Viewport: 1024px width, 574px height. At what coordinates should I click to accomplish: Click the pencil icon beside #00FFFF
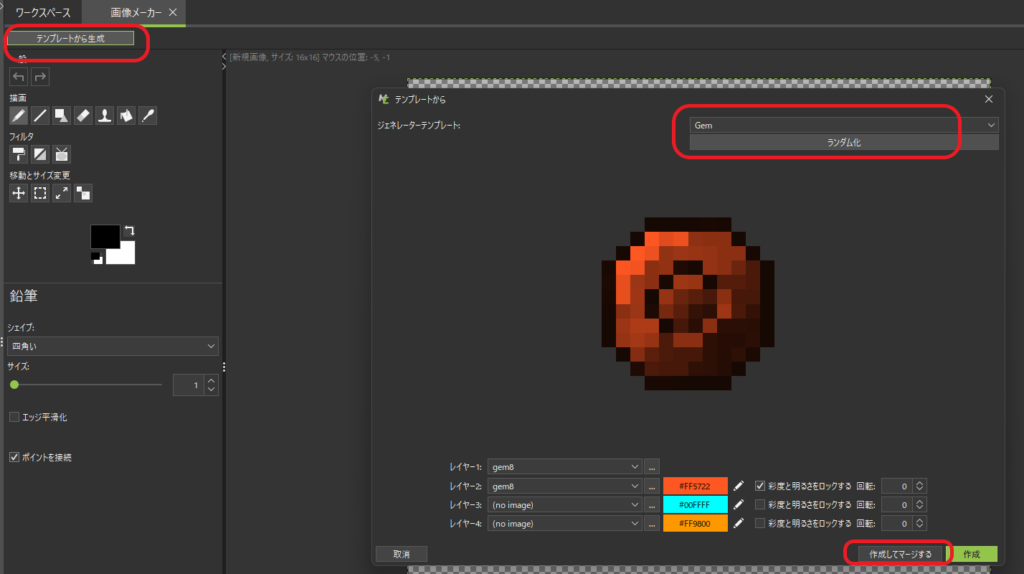[739, 504]
